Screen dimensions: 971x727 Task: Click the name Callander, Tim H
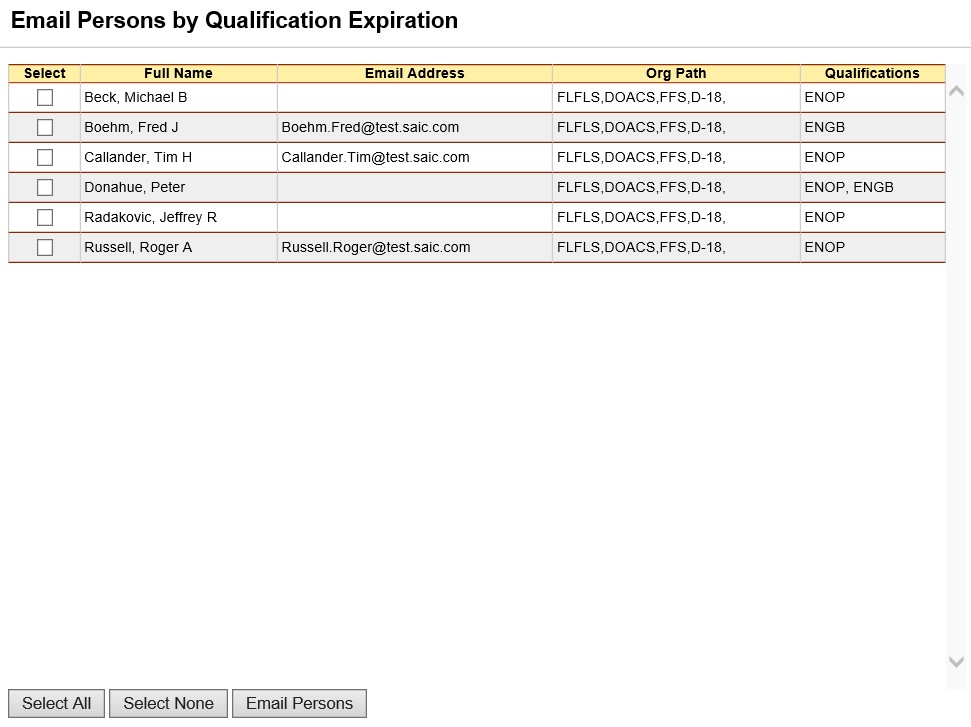pos(138,157)
